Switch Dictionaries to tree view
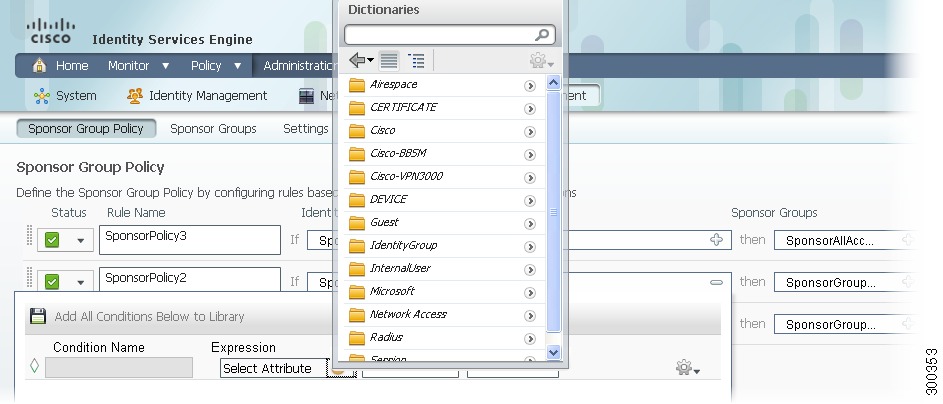943x404 pixels. pos(416,60)
